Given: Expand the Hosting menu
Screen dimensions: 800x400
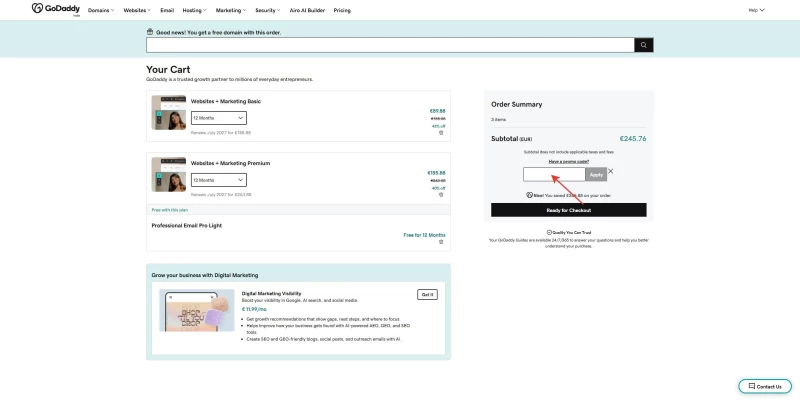Looking at the screenshot, I should coord(194,10).
